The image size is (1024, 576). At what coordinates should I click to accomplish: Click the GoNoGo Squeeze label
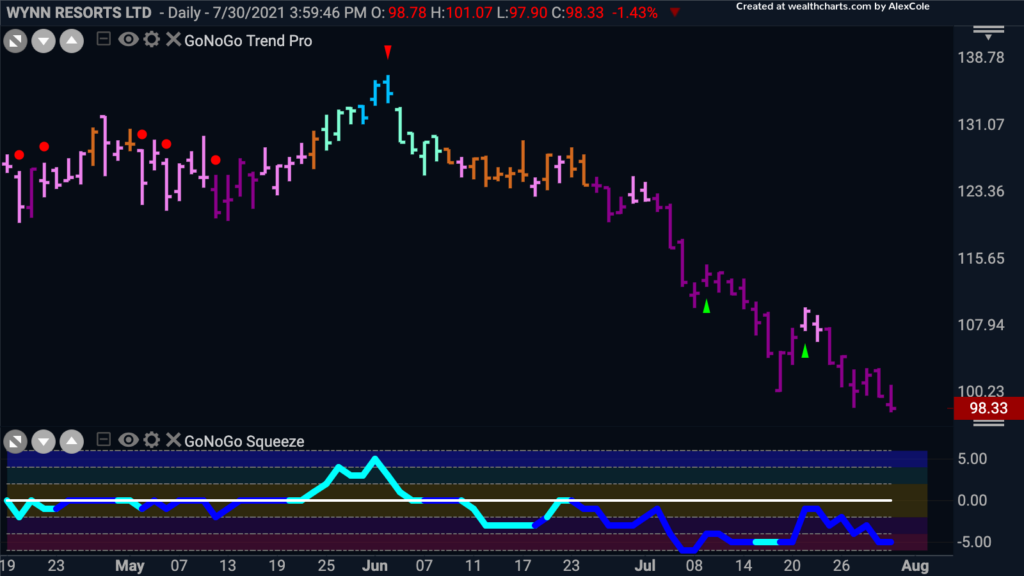point(244,441)
